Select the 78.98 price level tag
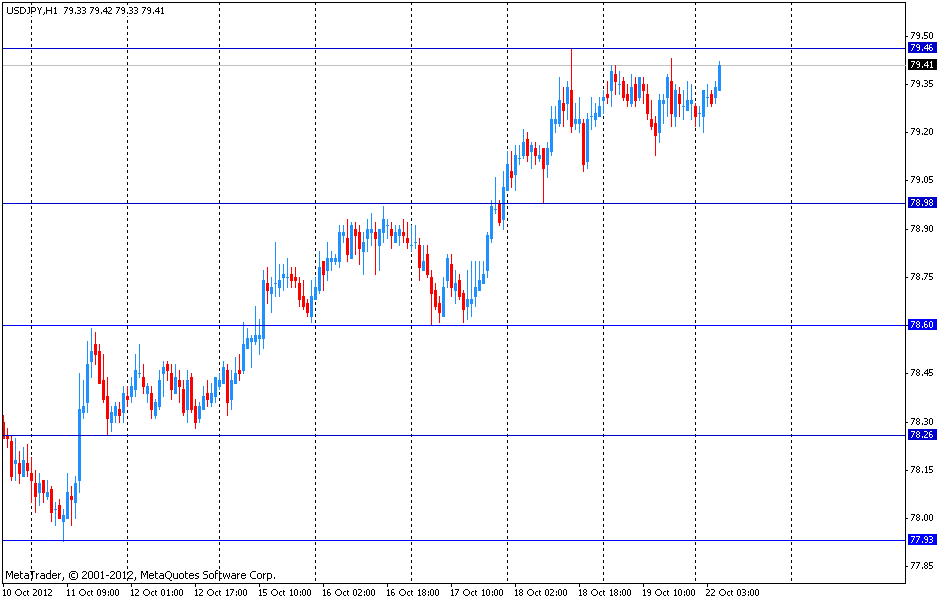Viewport: 943px width, 600px height. 921,203
